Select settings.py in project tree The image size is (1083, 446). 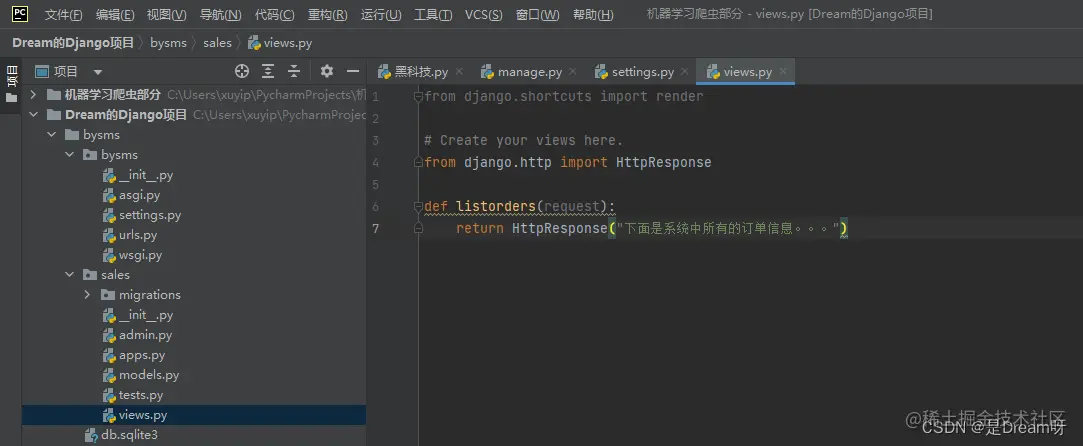[194, 215]
